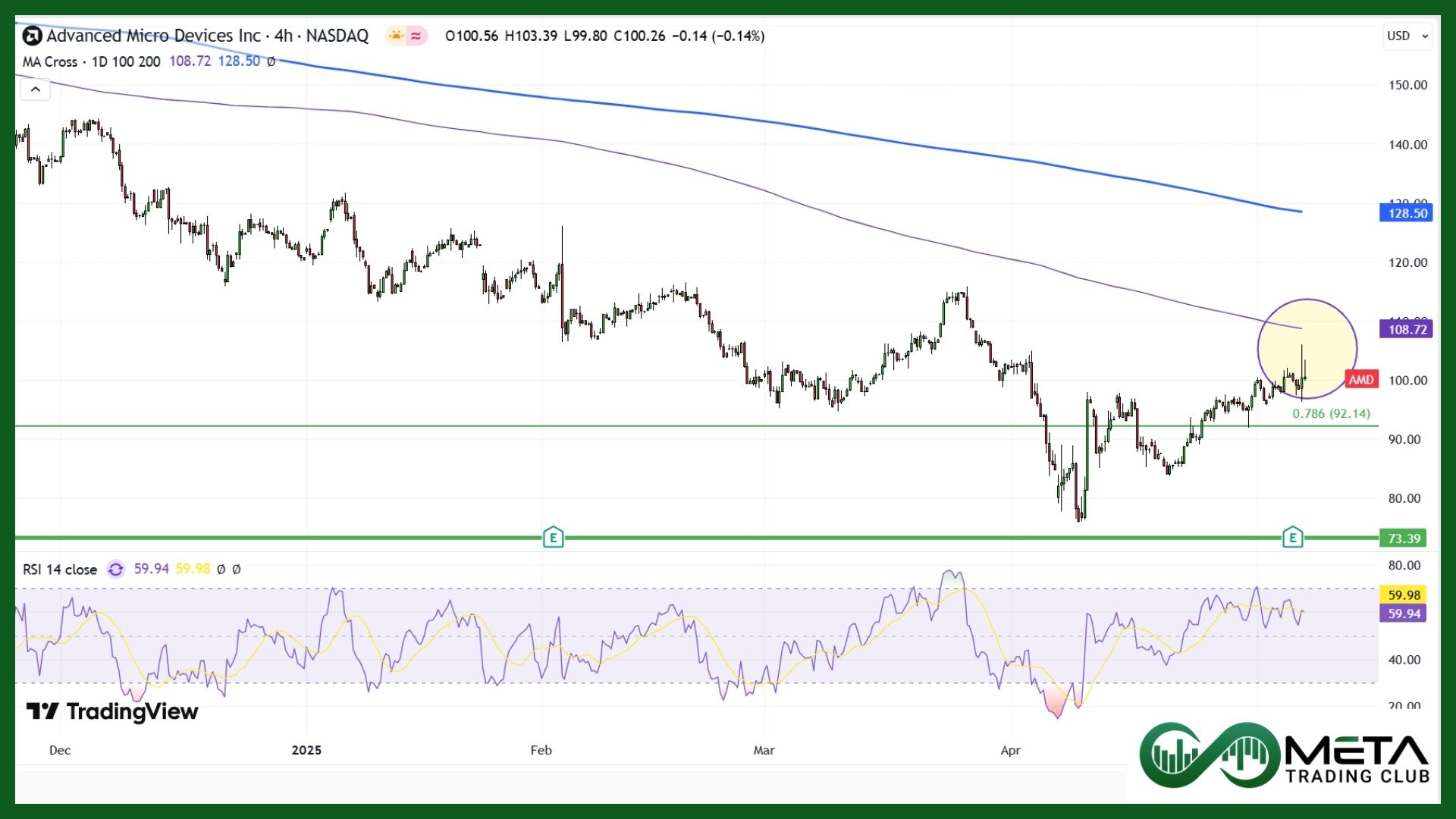This screenshot has height=819, width=1456.
Task: Click the Apr label on time axis
Action: [1010, 750]
